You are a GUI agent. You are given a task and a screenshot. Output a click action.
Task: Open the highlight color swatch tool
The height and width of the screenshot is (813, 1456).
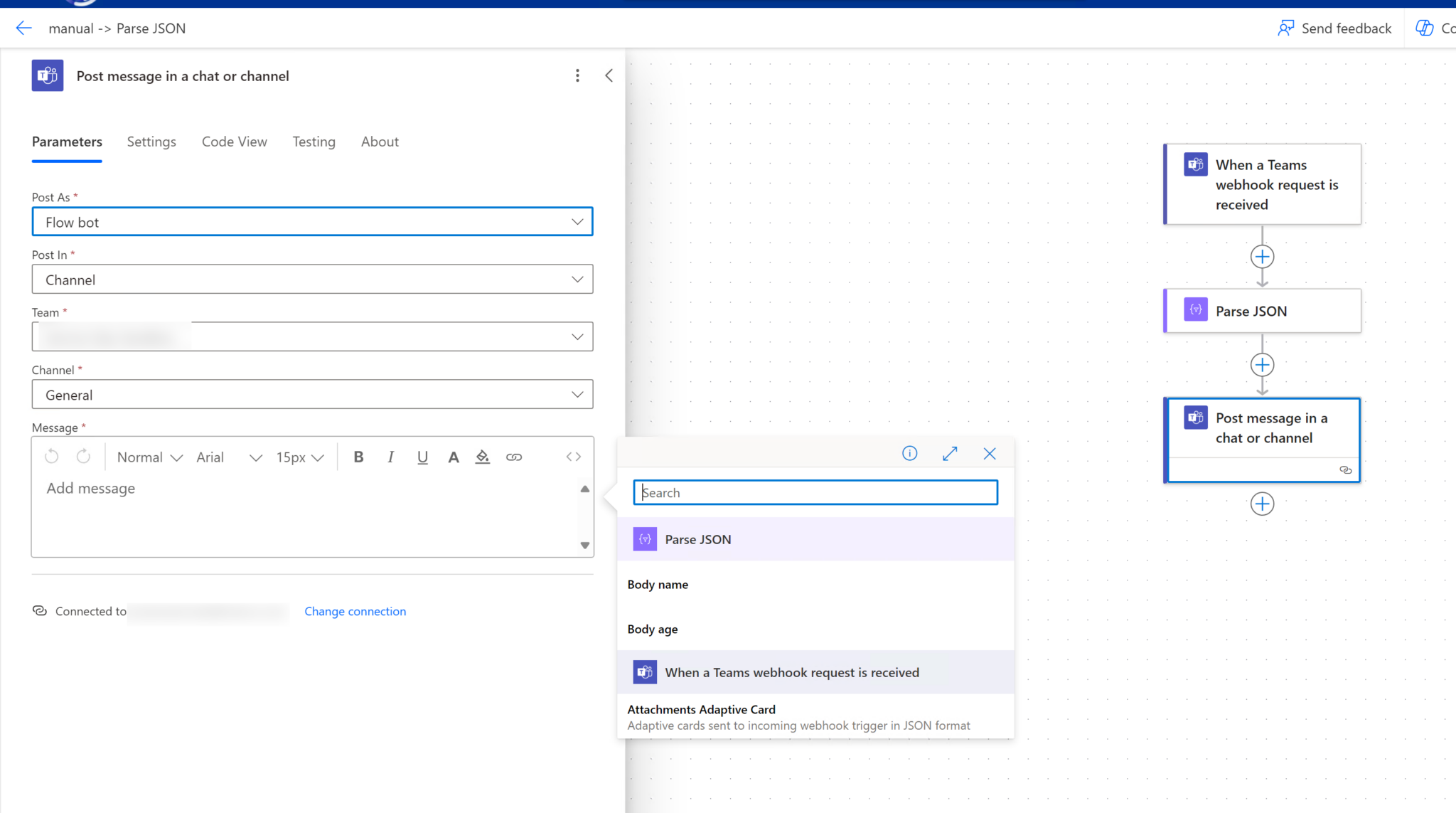pyautogui.click(x=483, y=457)
